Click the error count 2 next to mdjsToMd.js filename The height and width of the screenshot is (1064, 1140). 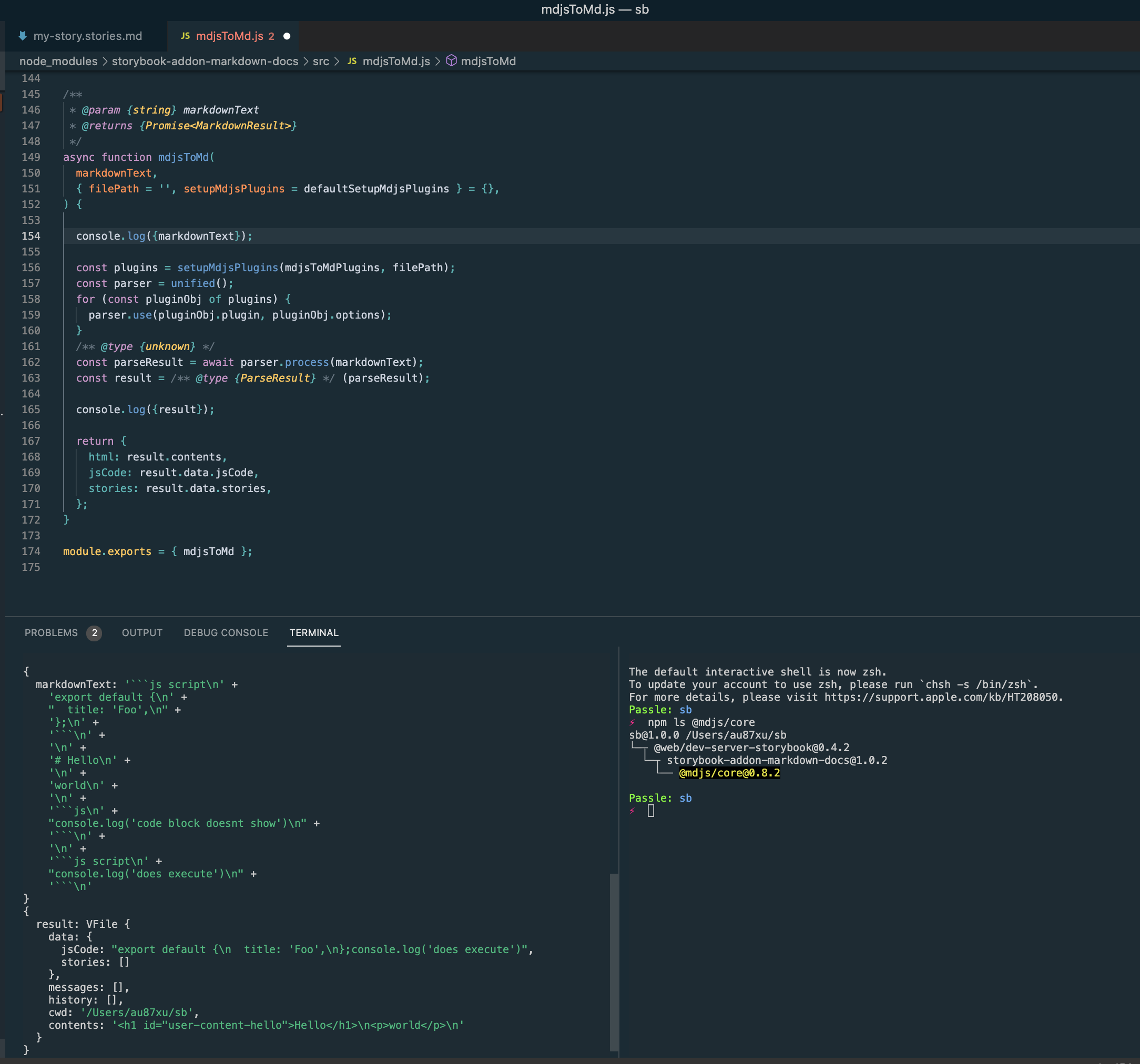pos(272,36)
